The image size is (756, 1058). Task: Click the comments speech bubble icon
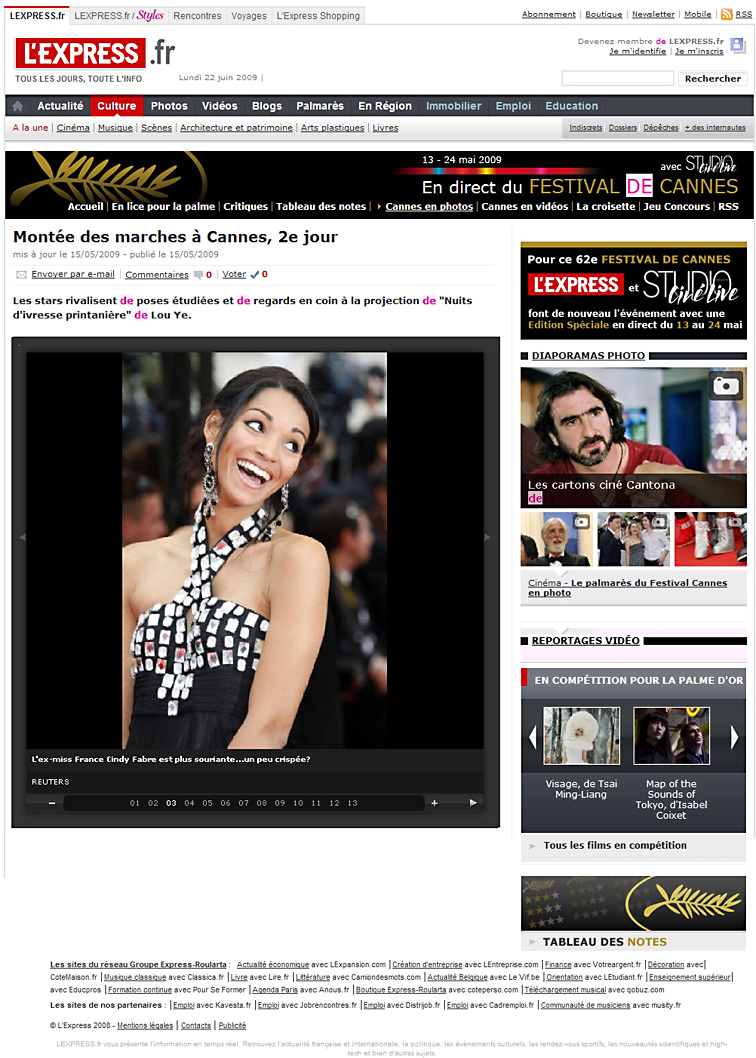pos(198,275)
